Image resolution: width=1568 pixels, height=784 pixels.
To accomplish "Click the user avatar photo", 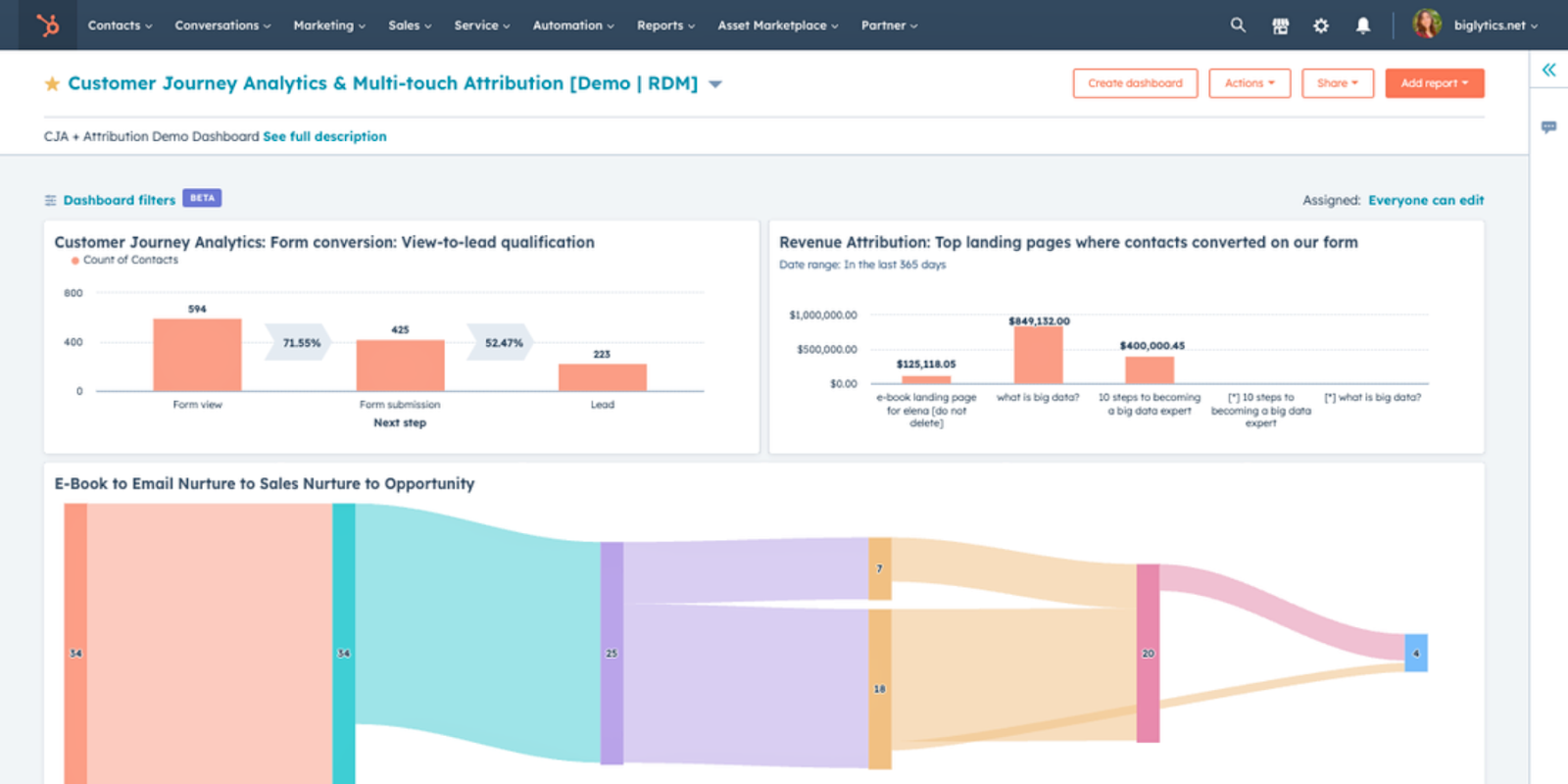I will 1427,24.
